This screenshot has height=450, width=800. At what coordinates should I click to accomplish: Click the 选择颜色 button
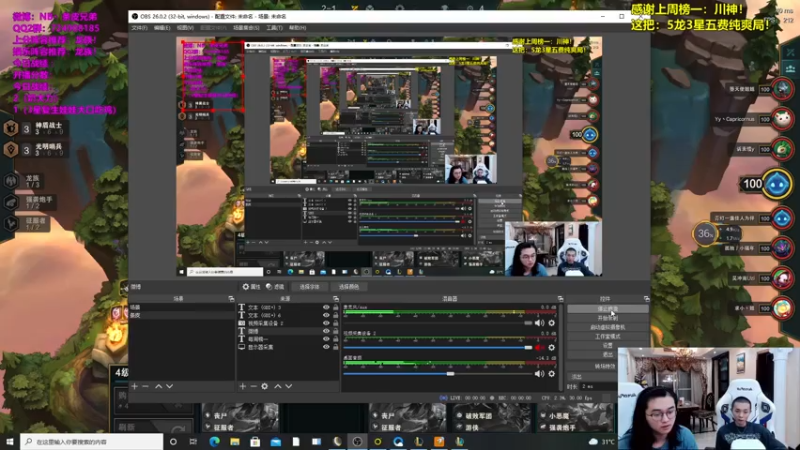(349, 287)
